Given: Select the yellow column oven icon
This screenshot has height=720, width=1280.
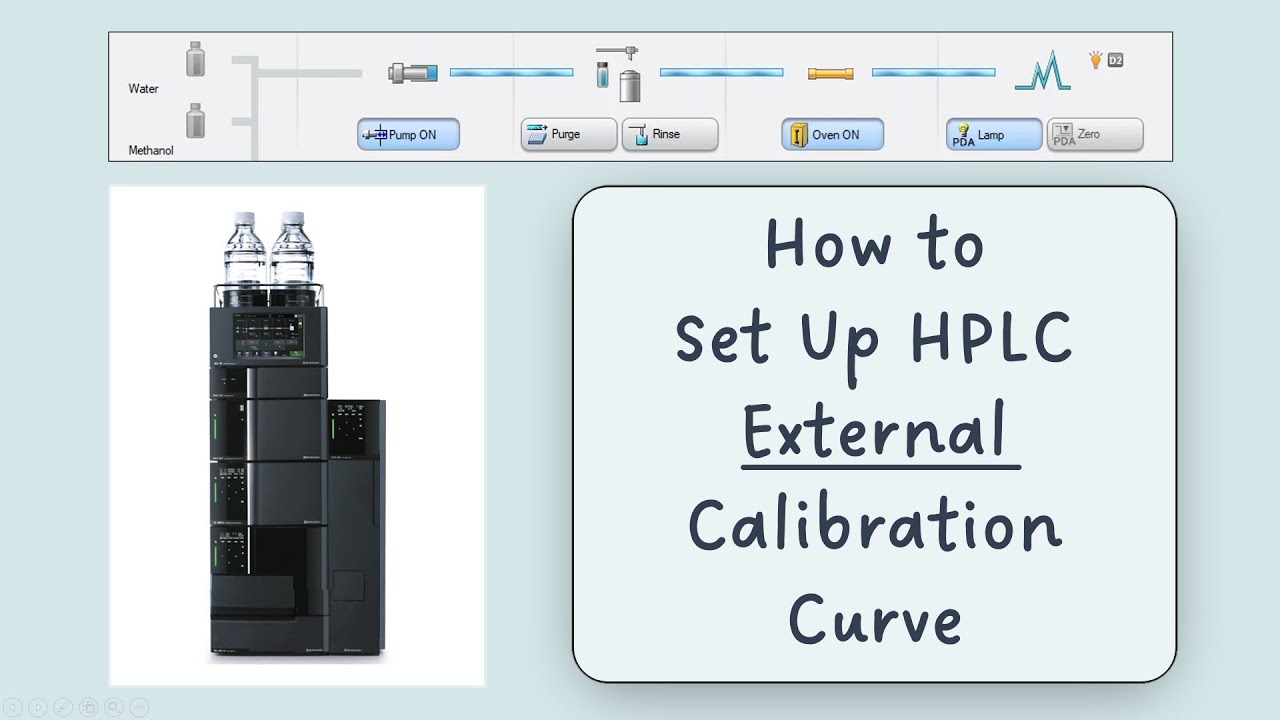Looking at the screenshot, I should pos(830,73).
